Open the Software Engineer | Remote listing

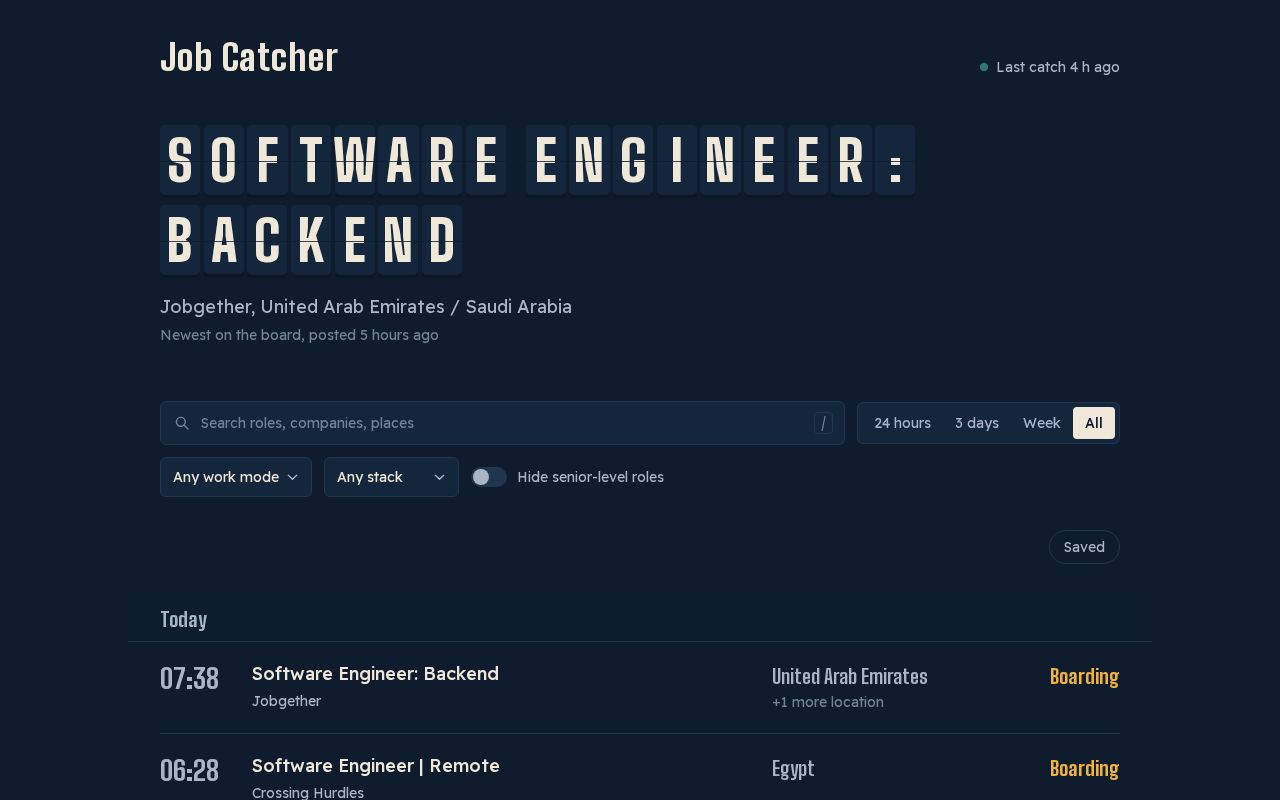point(376,766)
